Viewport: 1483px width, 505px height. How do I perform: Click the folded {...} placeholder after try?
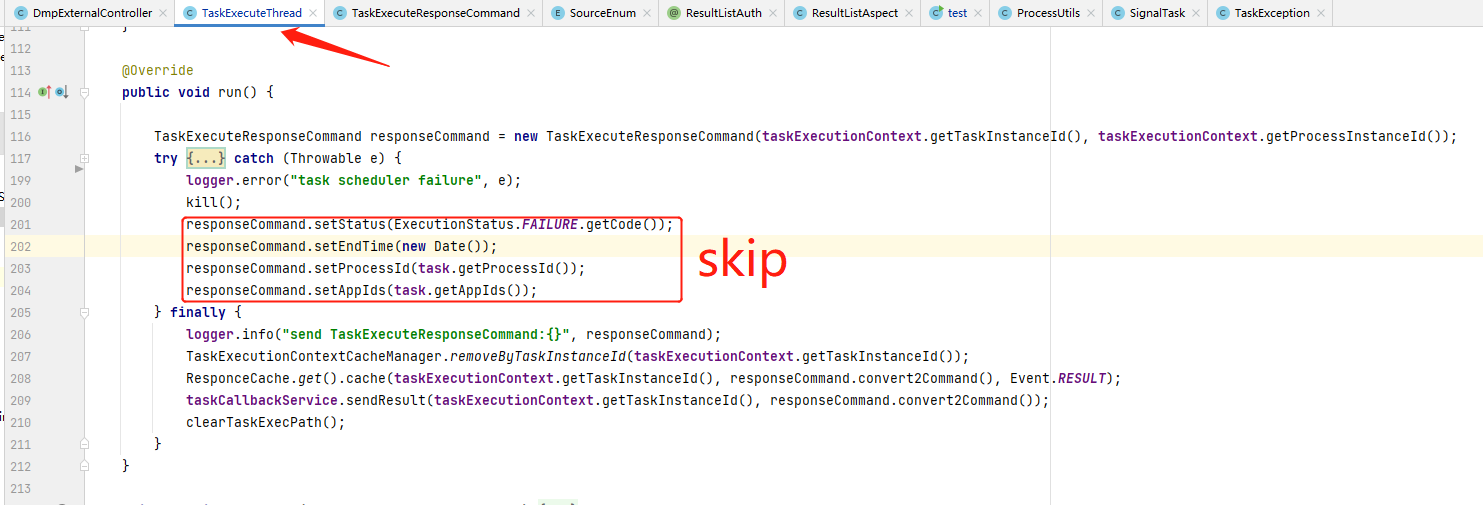pos(207,158)
